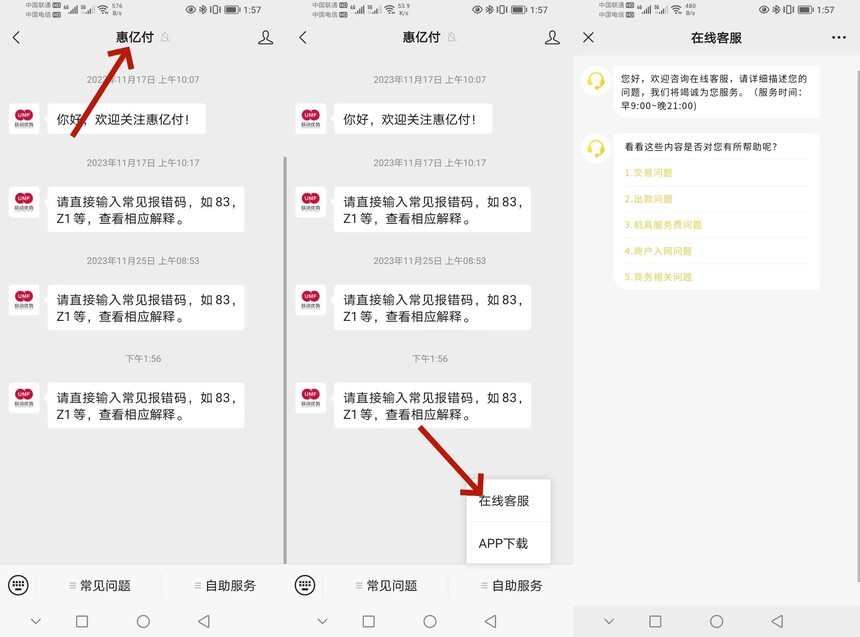Image resolution: width=860 pixels, height=637 pixels.
Task: Tap hide-navigation chevron in left screen
Action: click(36, 621)
